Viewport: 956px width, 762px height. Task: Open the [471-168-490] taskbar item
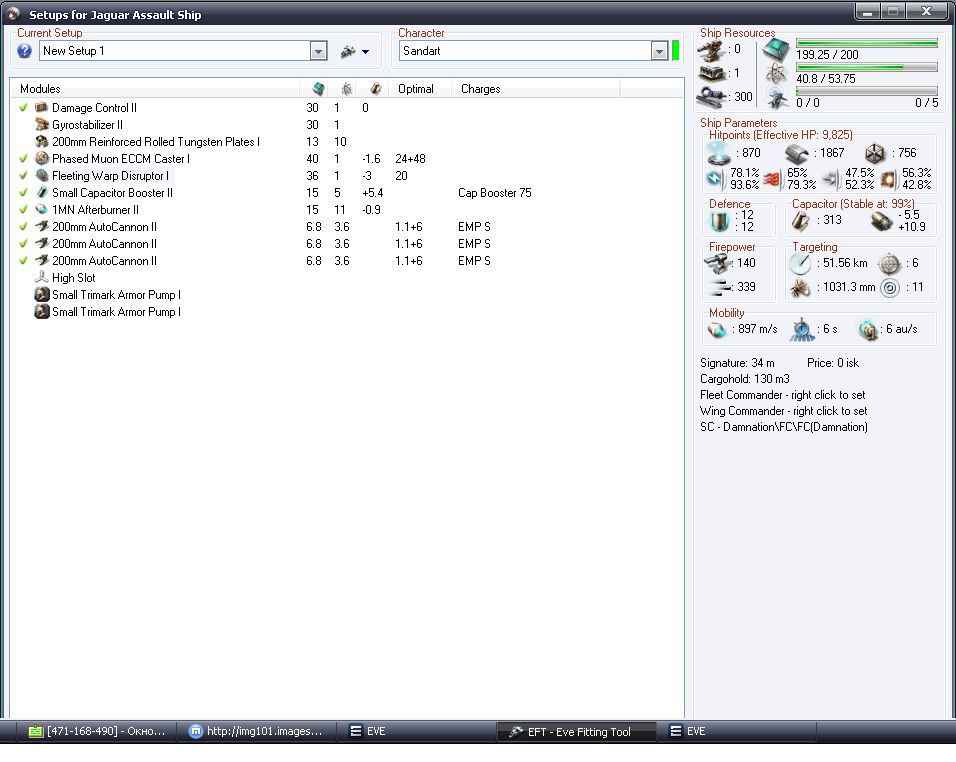pyautogui.click(x=96, y=732)
